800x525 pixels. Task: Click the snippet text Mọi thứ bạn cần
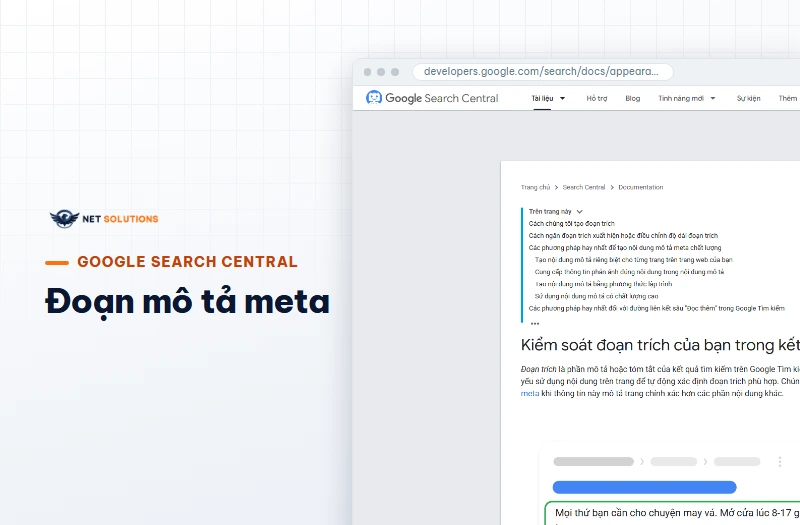tap(678, 513)
